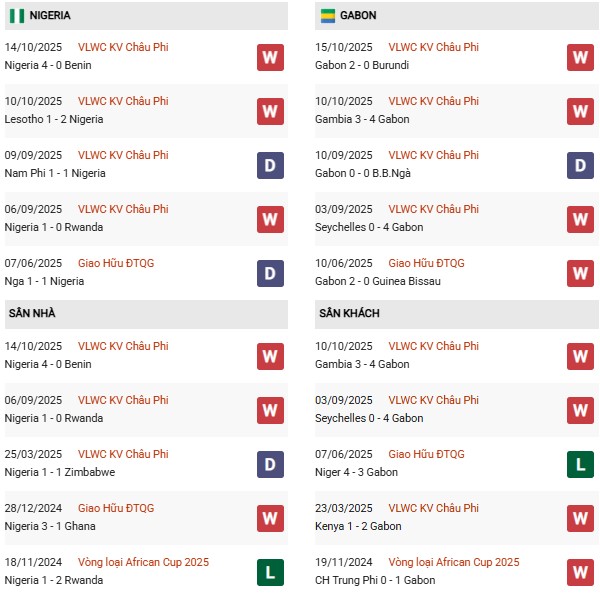Select the SÂN NHÀ home section header
The width and height of the screenshot is (600, 594).
tap(32, 313)
